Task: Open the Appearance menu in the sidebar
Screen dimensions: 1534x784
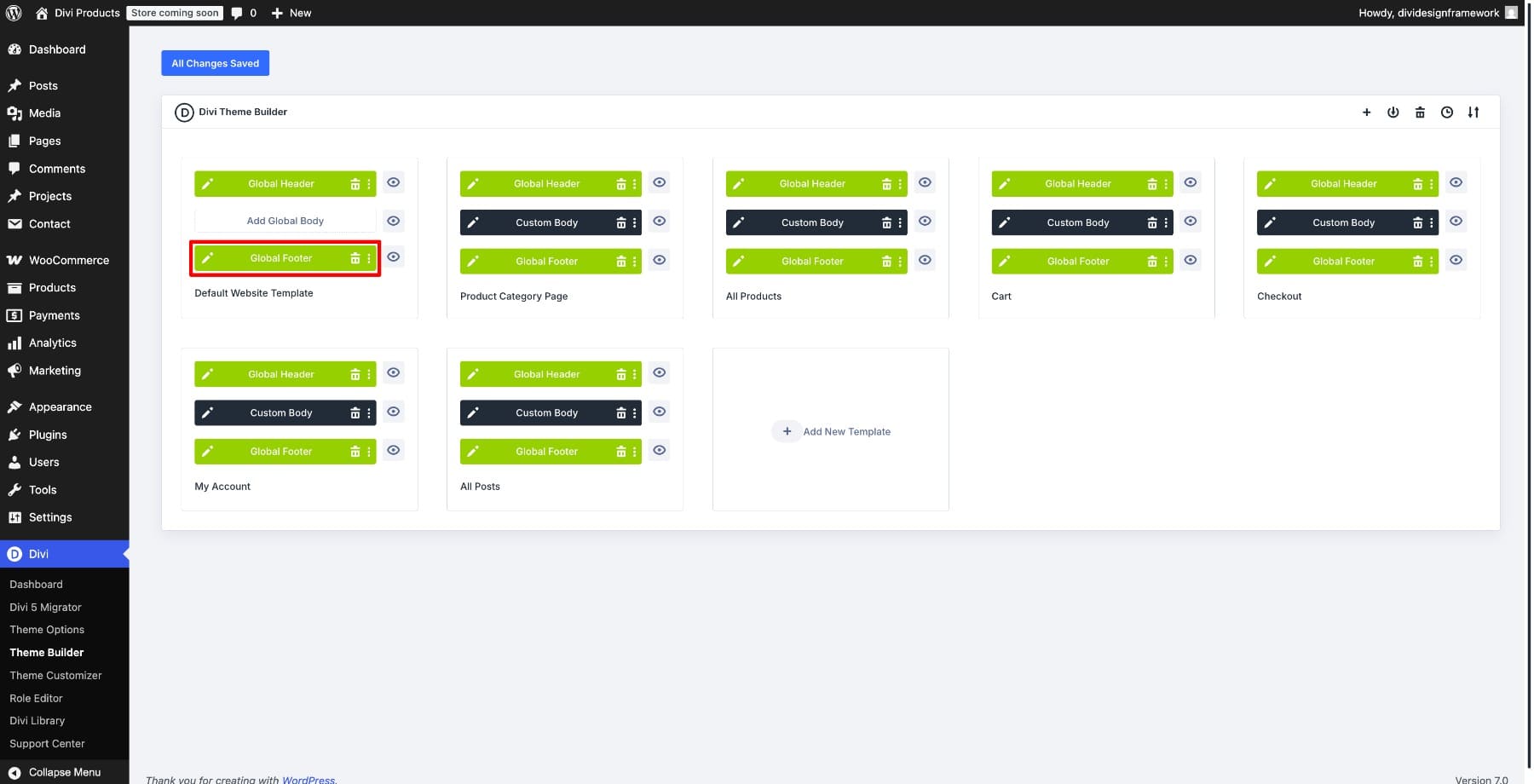Action: click(65, 407)
